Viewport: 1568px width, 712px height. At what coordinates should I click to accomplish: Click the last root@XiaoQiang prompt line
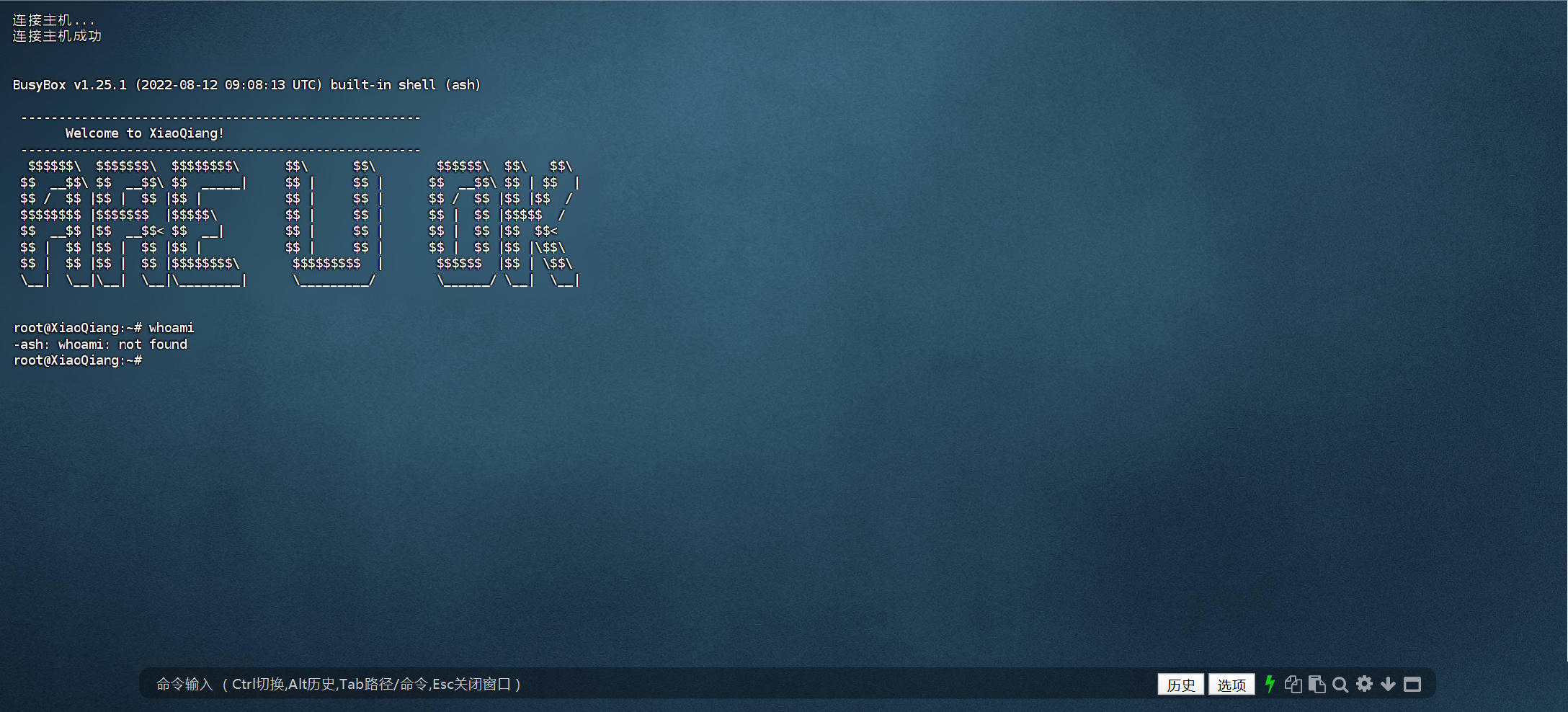coord(78,360)
